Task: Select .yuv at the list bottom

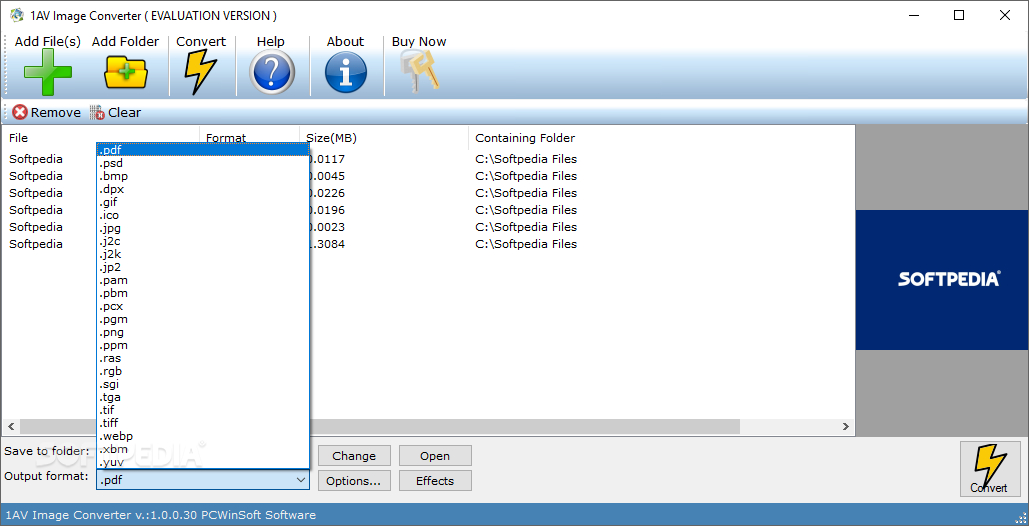Action: click(x=203, y=462)
